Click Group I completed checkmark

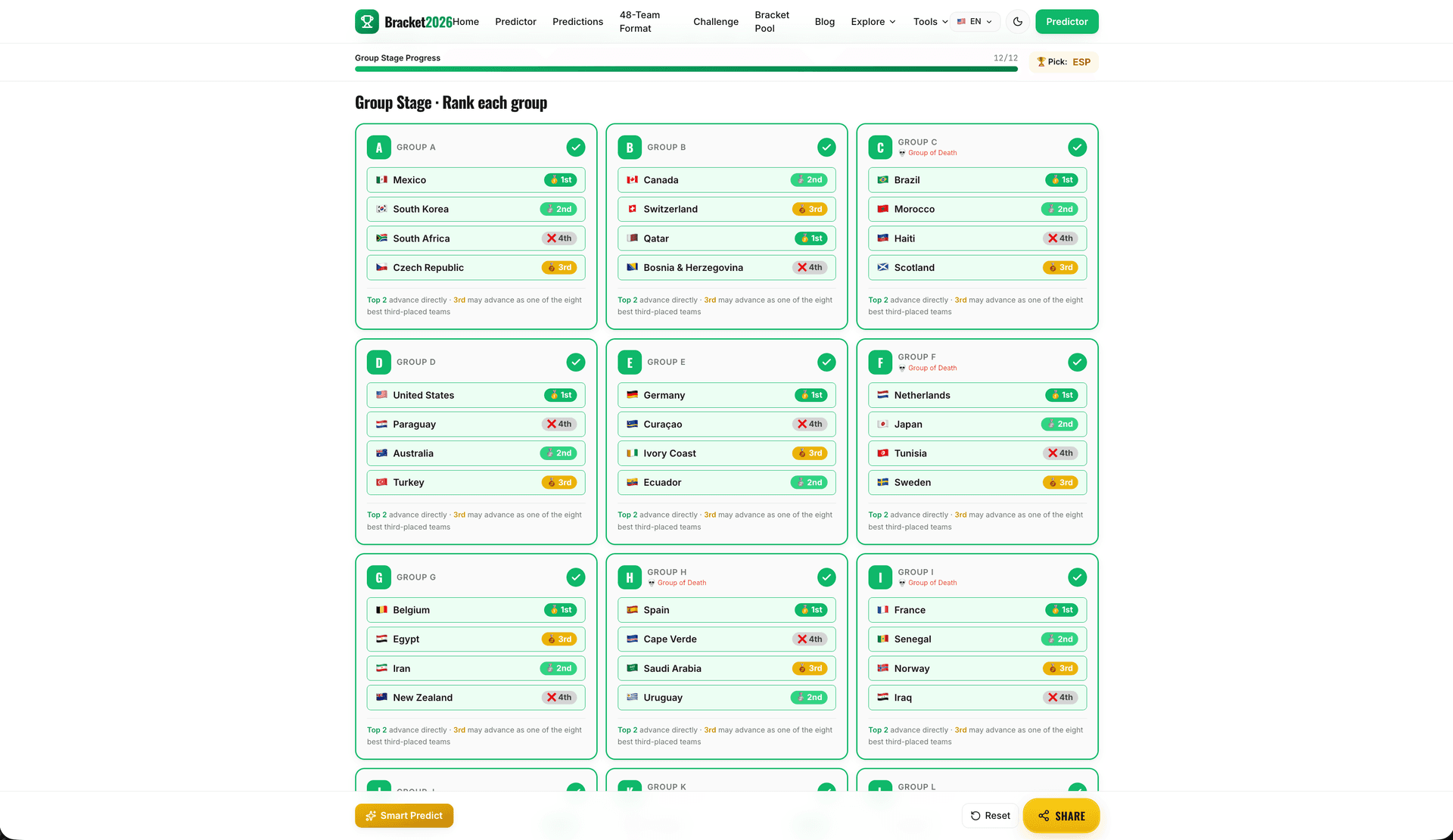(1077, 577)
